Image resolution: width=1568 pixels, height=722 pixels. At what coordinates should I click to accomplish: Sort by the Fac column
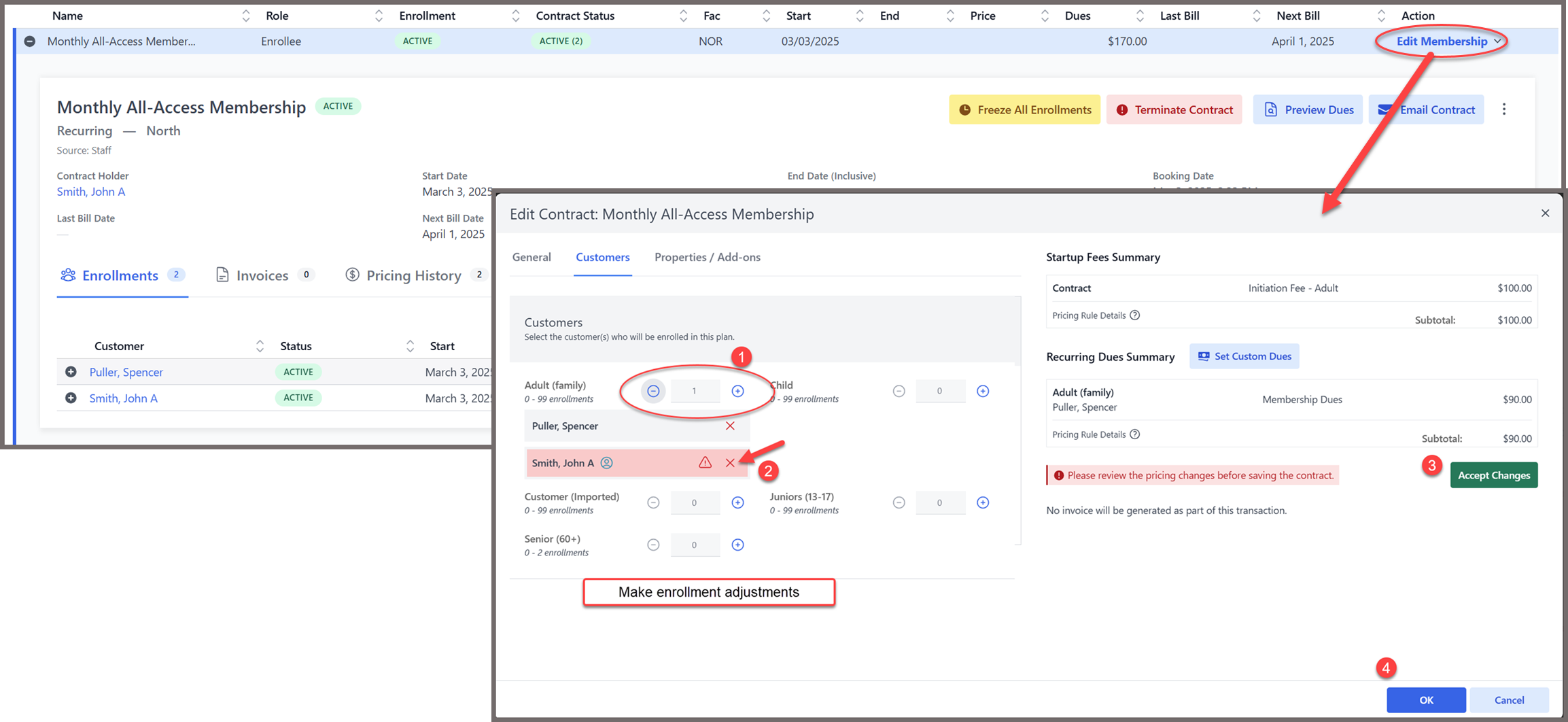(x=766, y=16)
